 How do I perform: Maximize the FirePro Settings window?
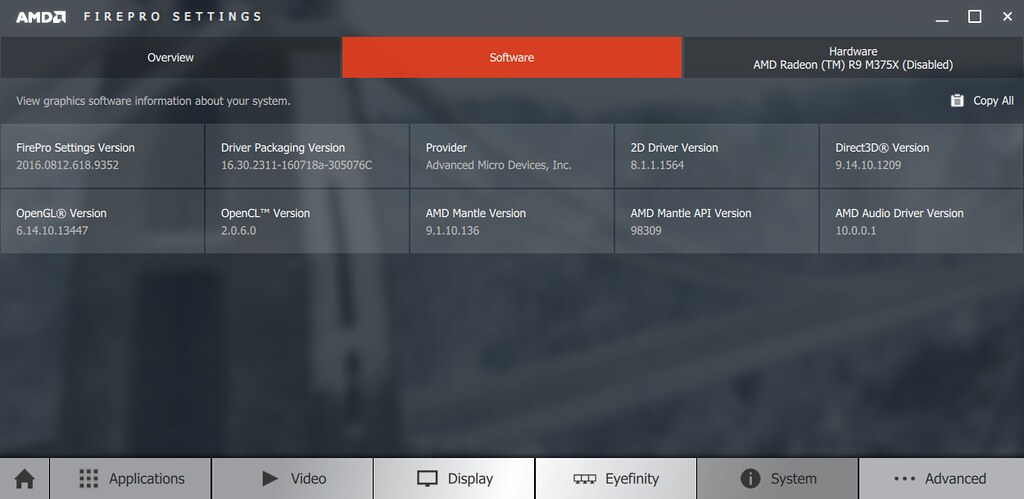974,17
